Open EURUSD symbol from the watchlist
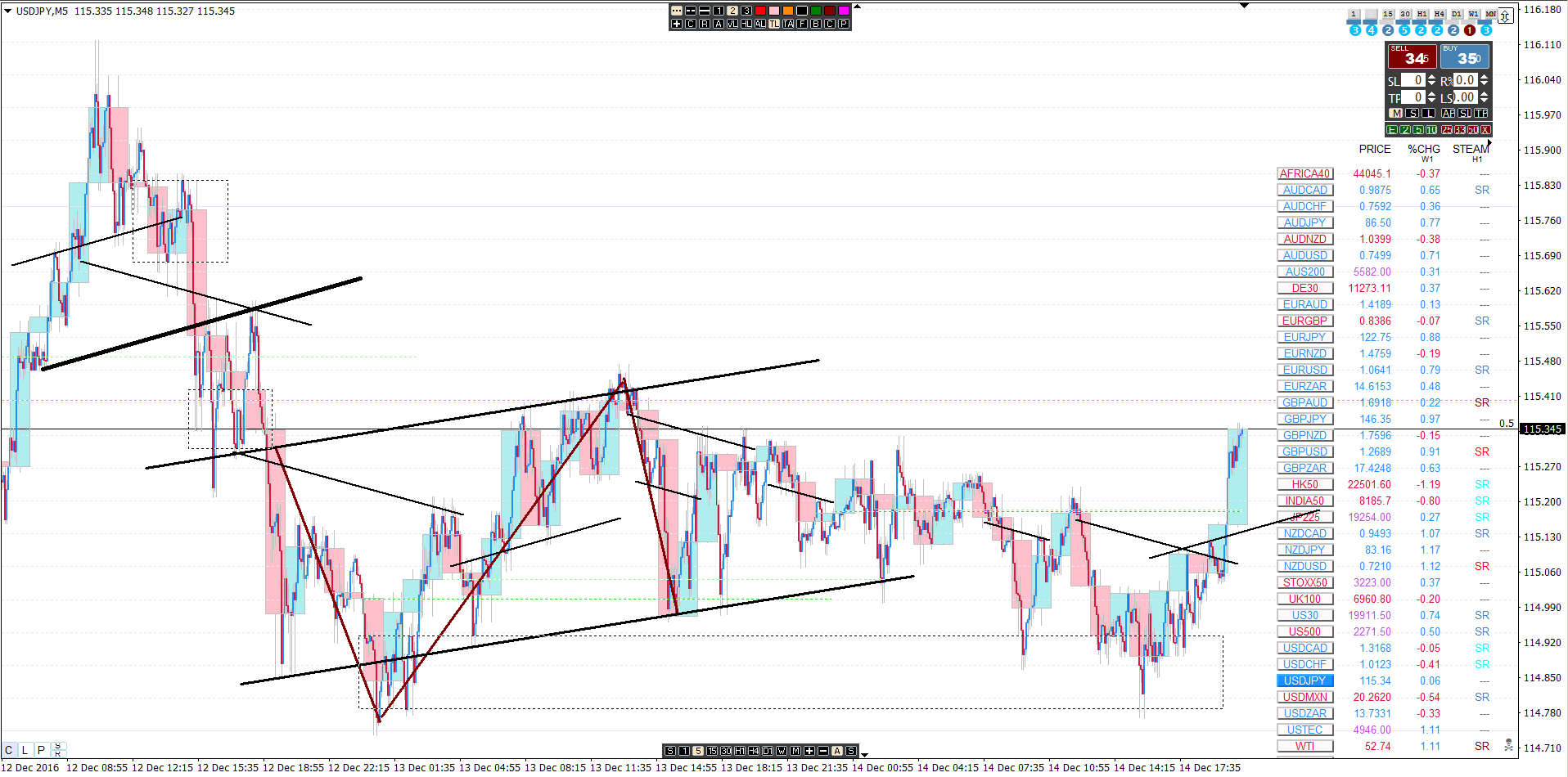 click(1305, 370)
